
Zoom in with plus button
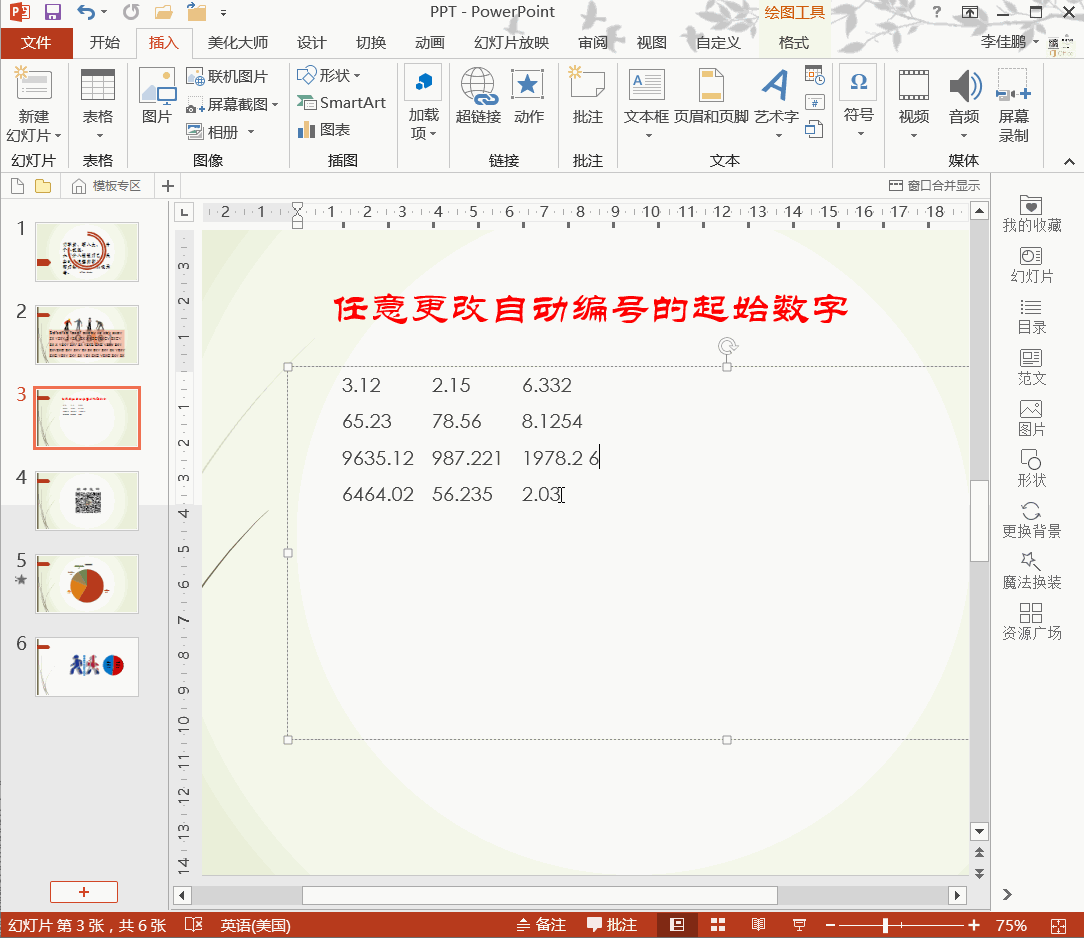pyautogui.click(x=974, y=925)
